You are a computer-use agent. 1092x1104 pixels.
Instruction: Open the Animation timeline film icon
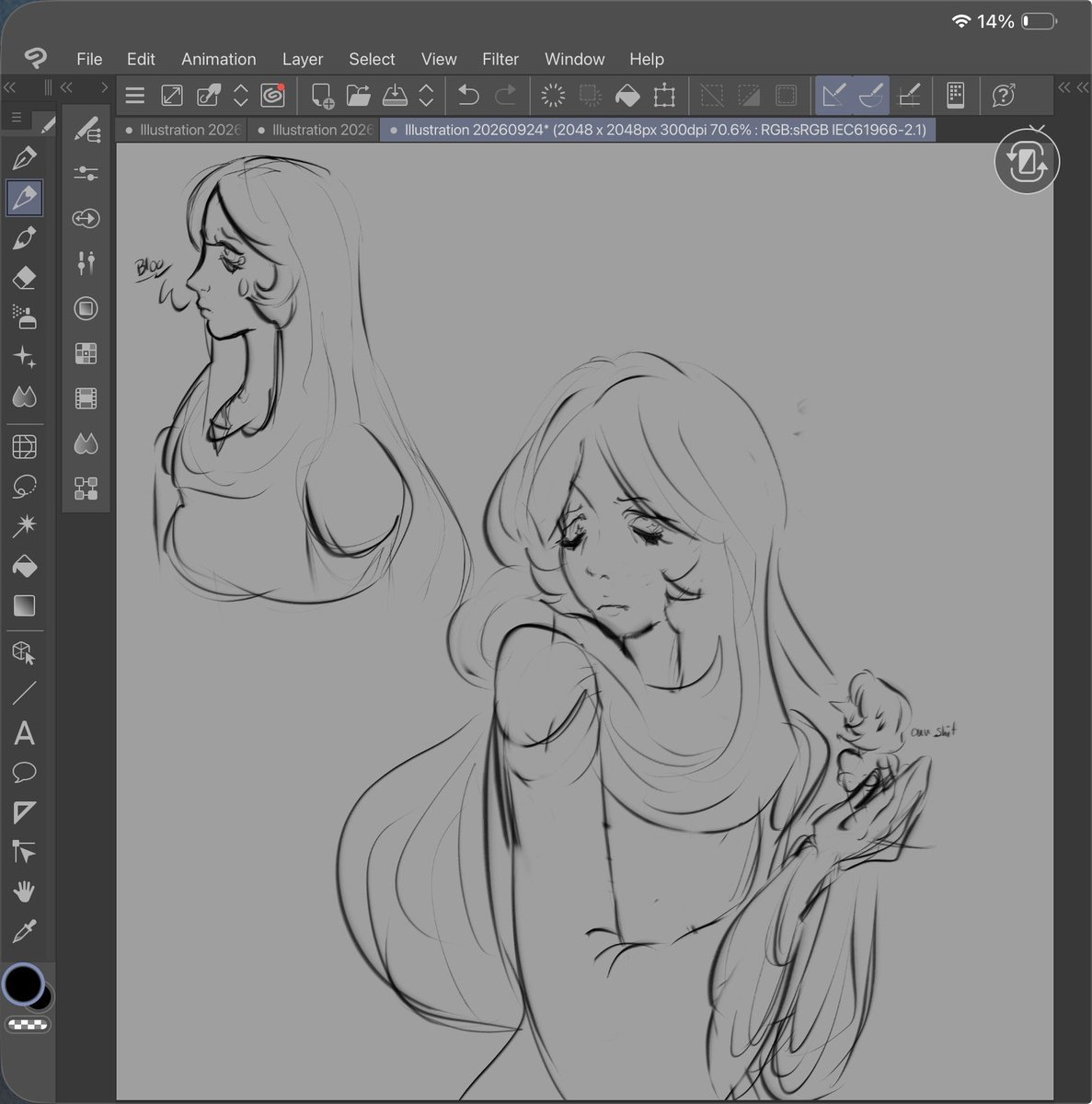click(86, 398)
